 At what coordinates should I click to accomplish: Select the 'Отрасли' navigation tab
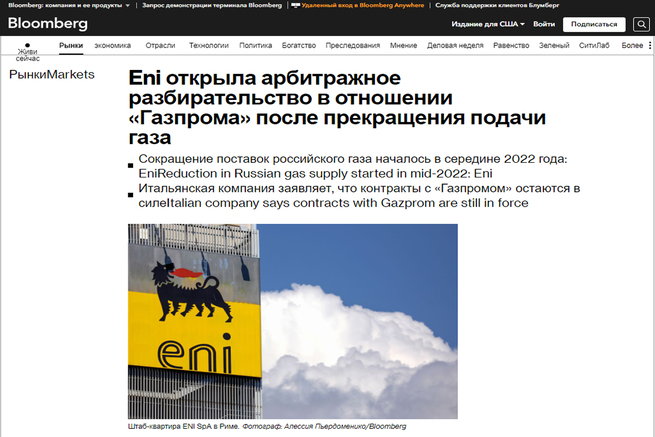point(160,46)
